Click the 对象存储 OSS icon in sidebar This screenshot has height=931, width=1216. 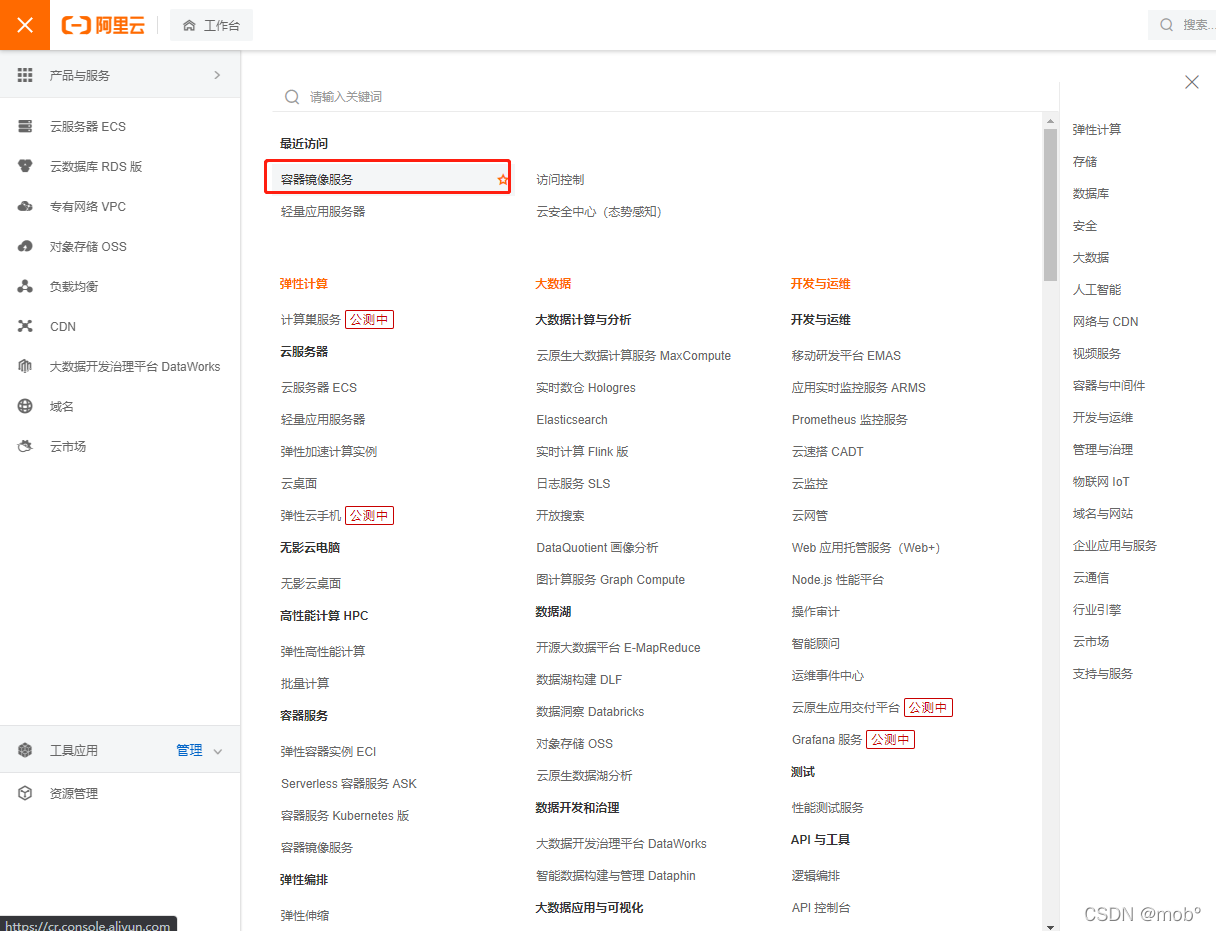(x=25, y=246)
